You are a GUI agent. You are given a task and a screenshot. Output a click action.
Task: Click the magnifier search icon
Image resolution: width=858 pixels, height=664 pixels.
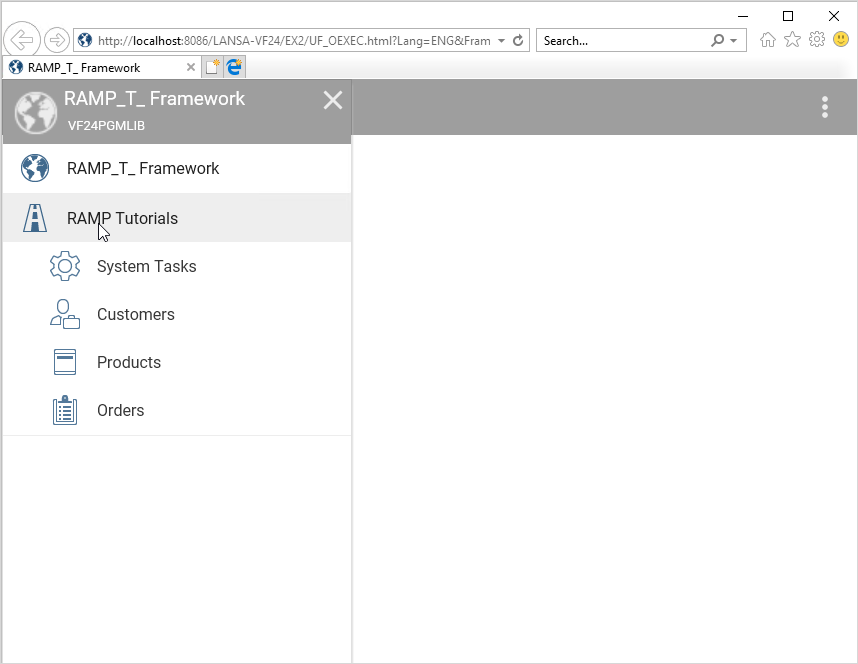717,41
